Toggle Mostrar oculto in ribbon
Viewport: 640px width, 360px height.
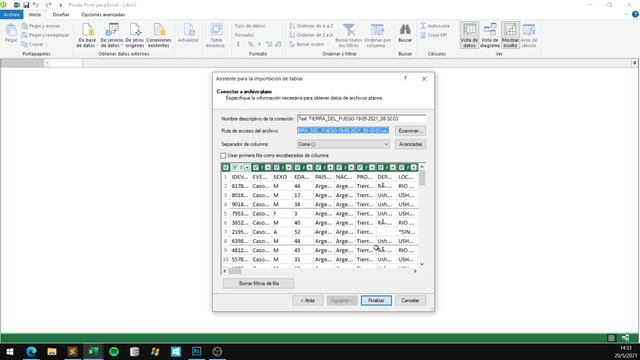pos(510,35)
